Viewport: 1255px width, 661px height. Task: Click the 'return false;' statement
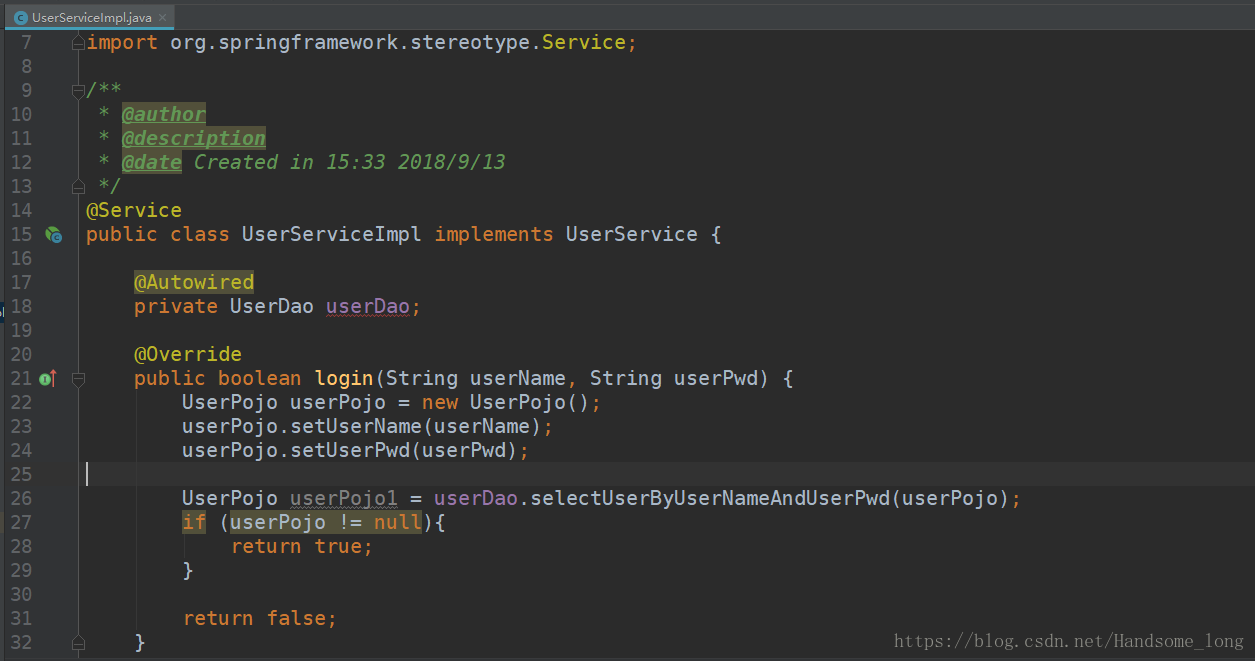coord(260,618)
